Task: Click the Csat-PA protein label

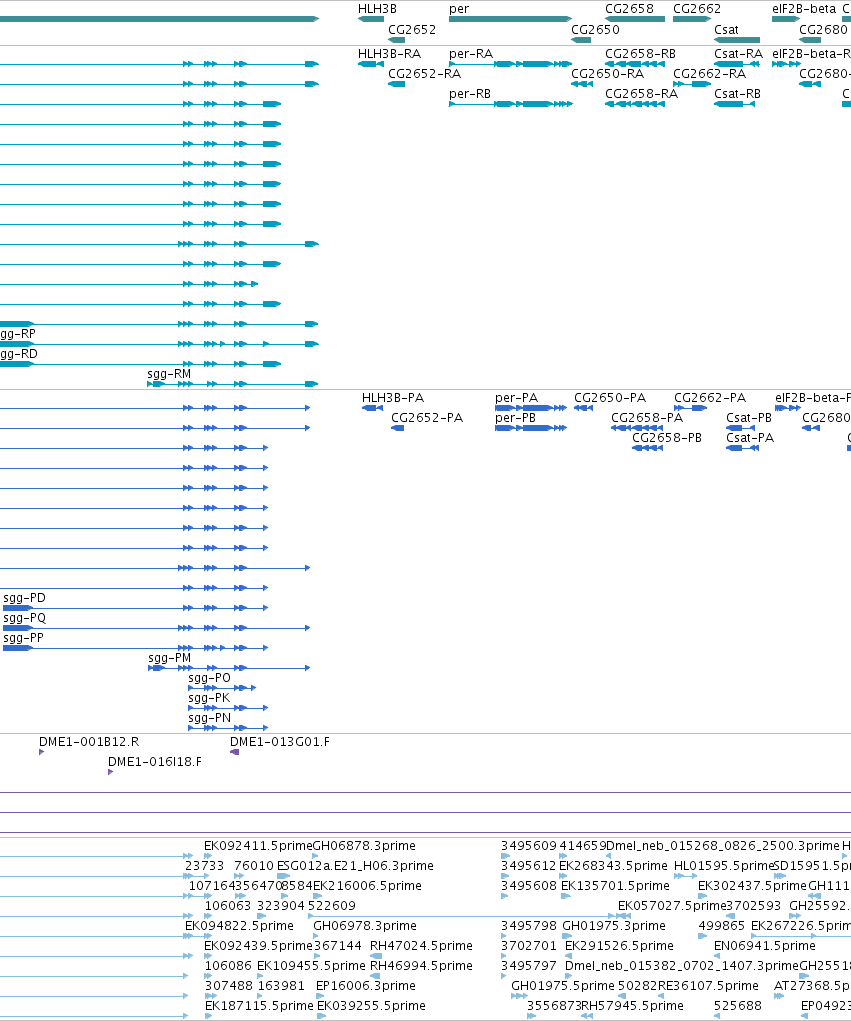Action: coord(750,438)
